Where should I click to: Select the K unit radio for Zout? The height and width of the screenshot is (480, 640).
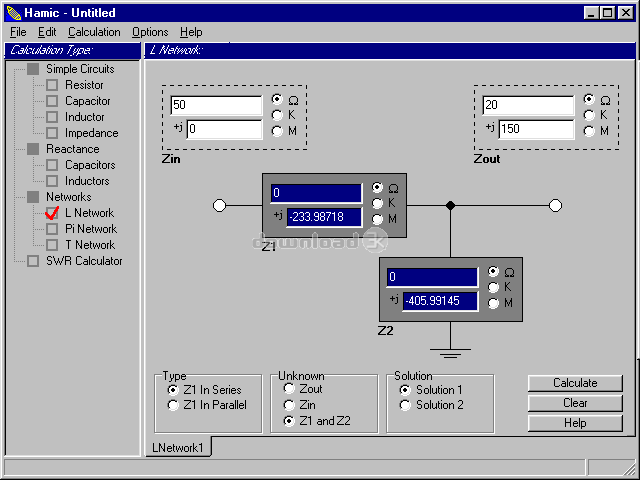click(589, 115)
